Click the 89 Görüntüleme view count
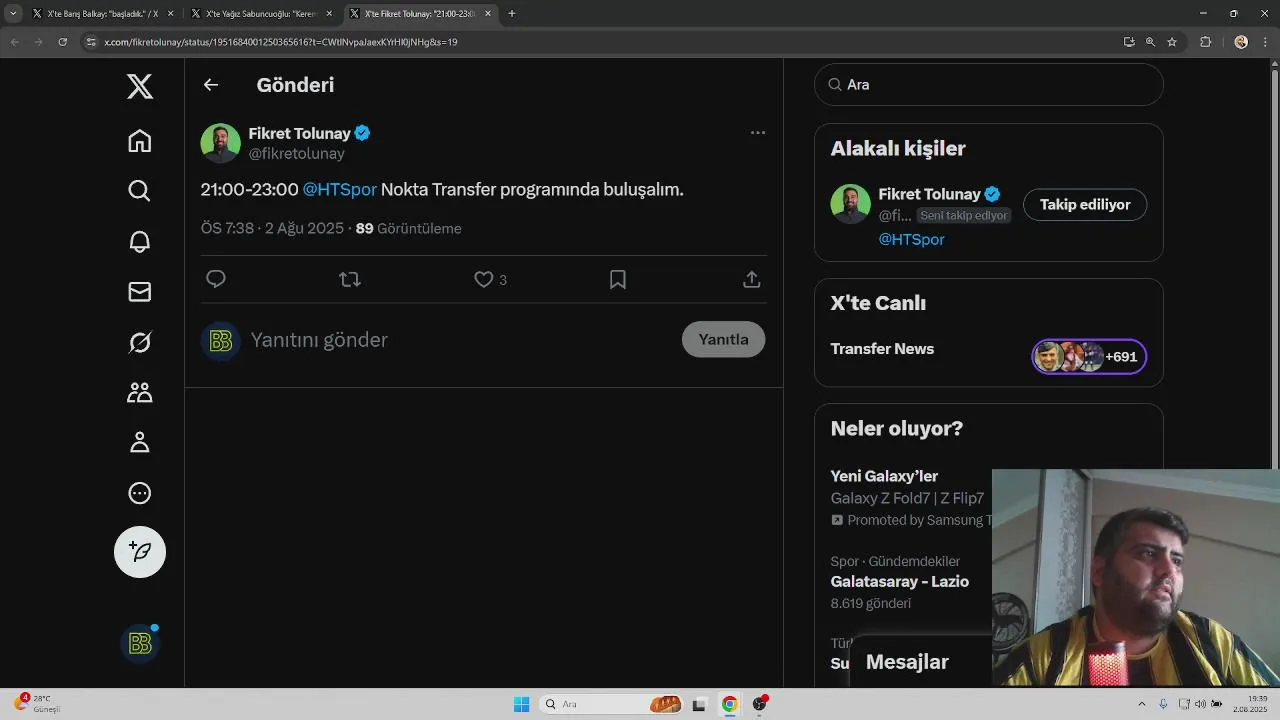The image size is (1280, 720). pyautogui.click(x=408, y=228)
